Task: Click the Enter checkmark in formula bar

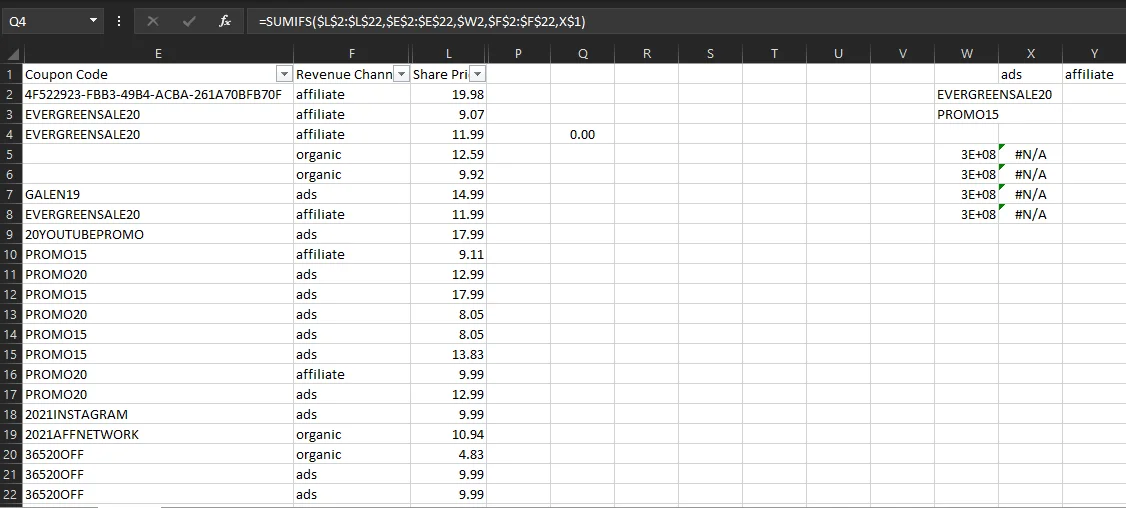Action: click(189, 21)
